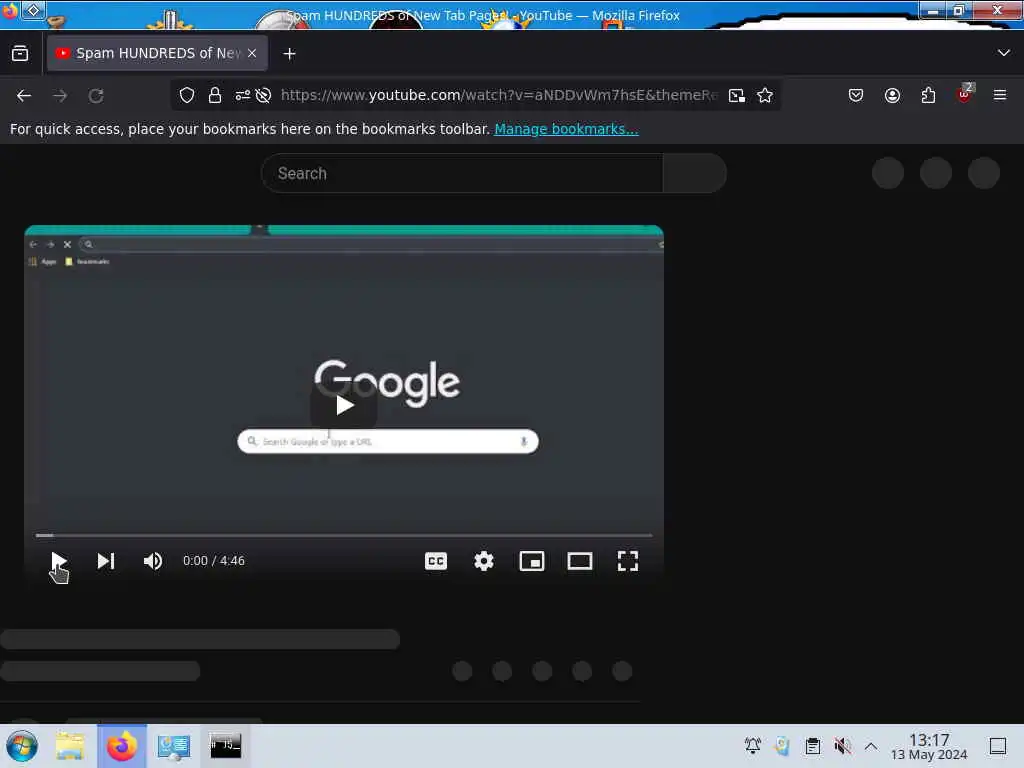
Task: Save page to Pocket
Action: 856,95
